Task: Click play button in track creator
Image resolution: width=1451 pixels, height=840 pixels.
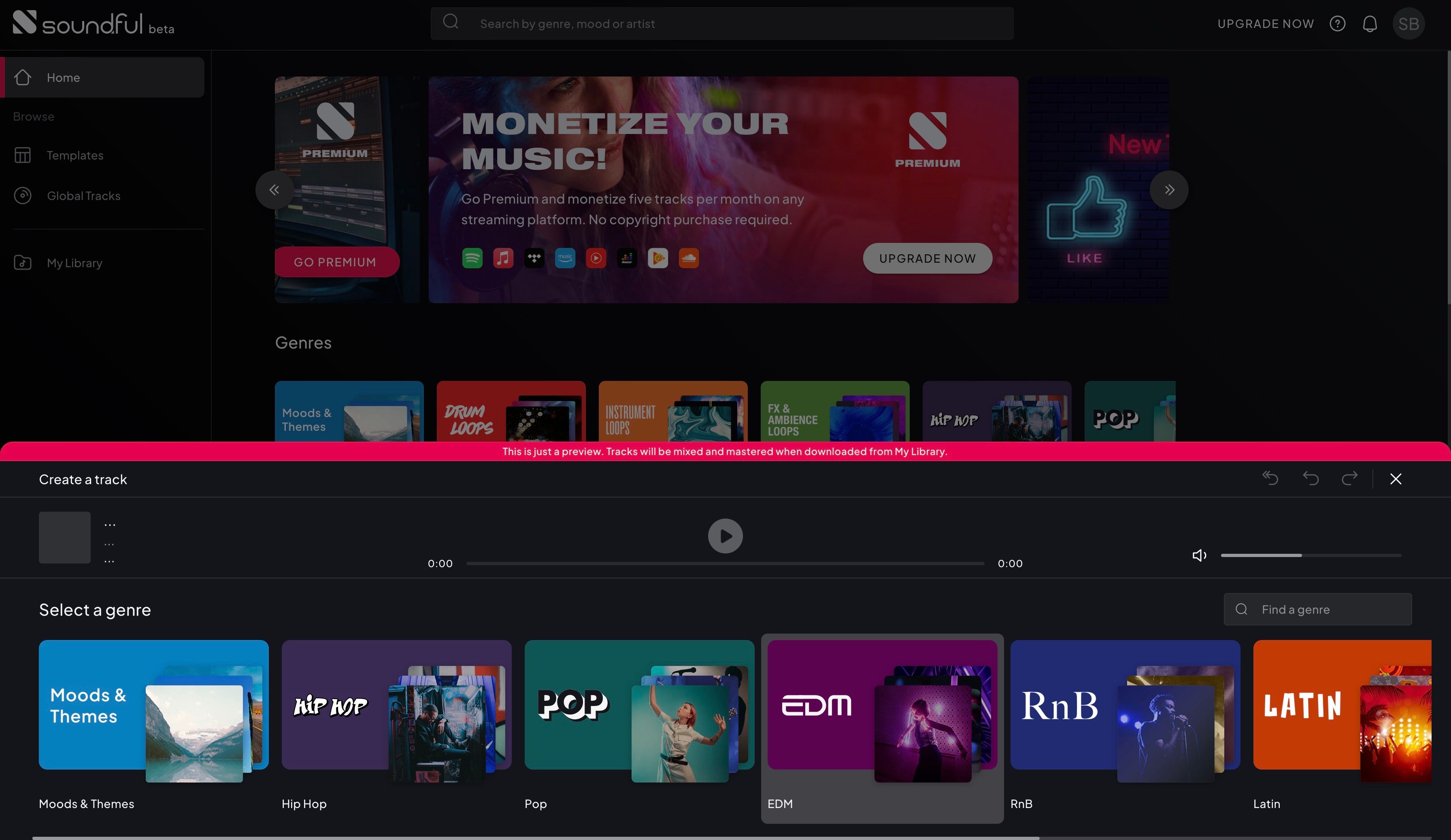Action: pyautogui.click(x=725, y=535)
